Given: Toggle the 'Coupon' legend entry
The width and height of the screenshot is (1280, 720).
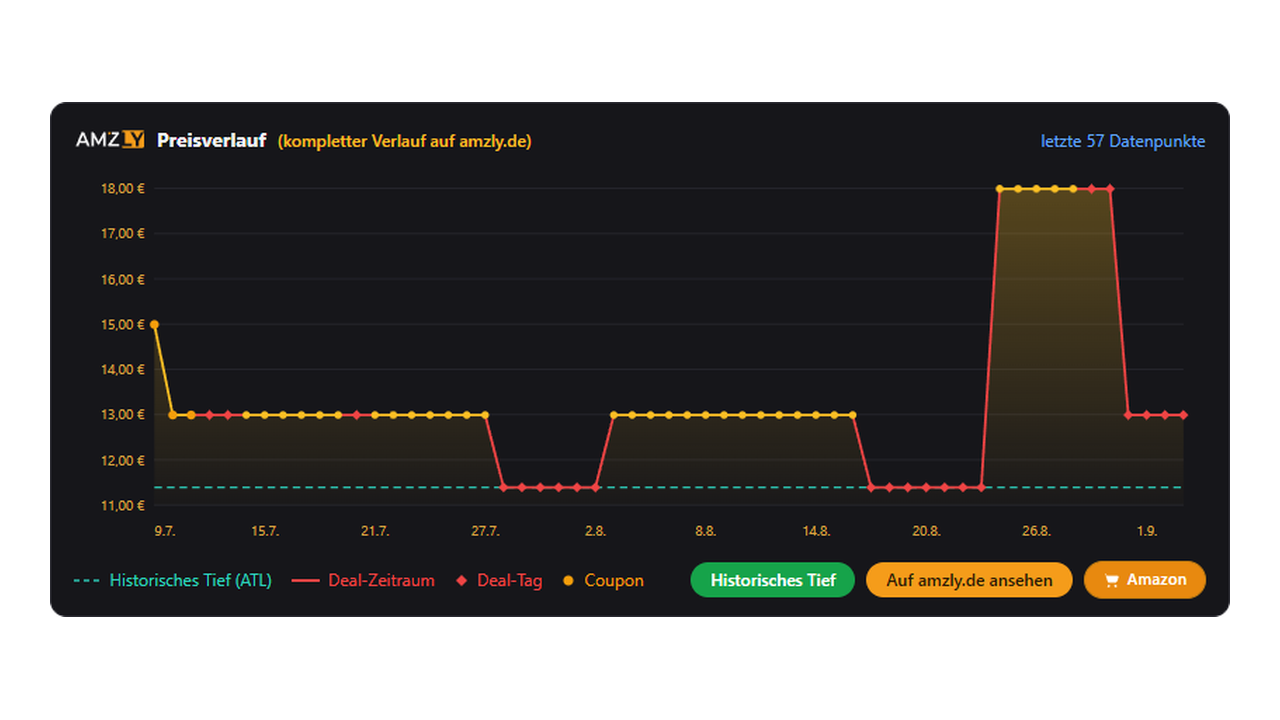Looking at the screenshot, I should [x=603, y=580].
